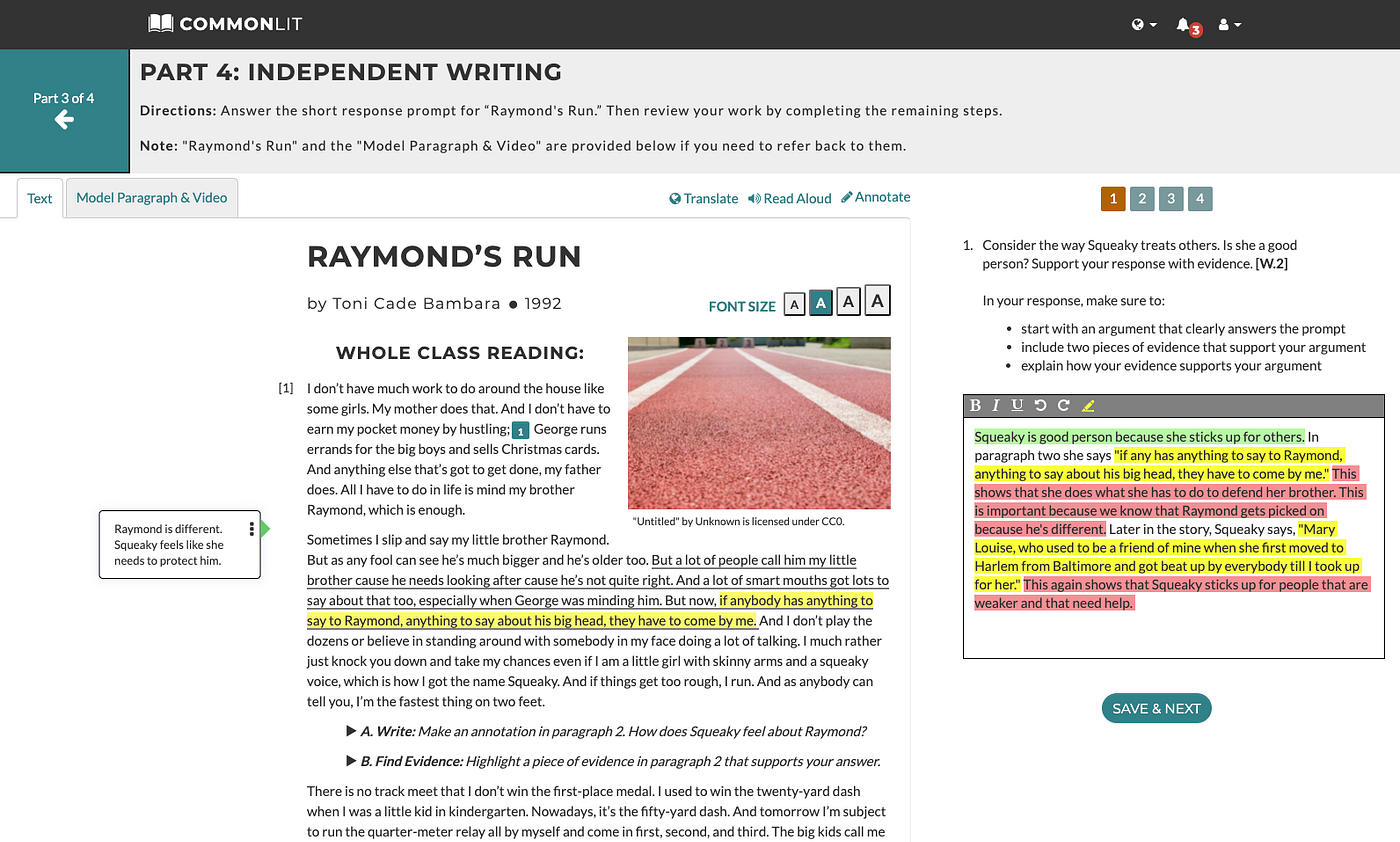Click the WHOLE CLASS READING heading

tap(460, 352)
